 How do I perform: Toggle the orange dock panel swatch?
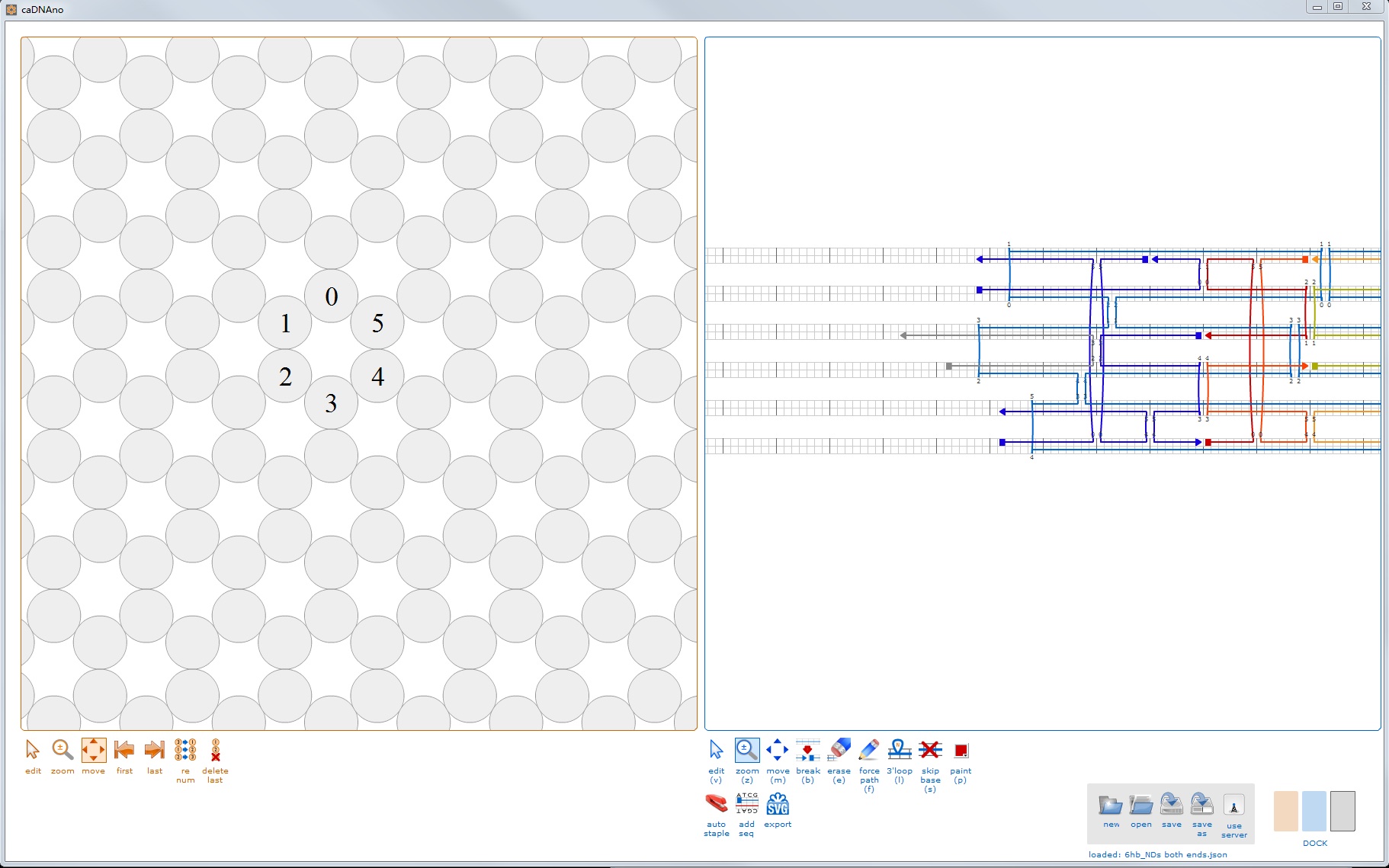1285,811
